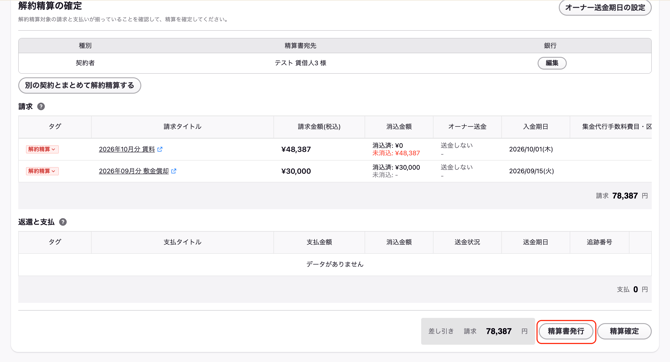Open external link icon beside 2026年09月分 敷金償却
The width and height of the screenshot is (670, 362).
(x=173, y=171)
